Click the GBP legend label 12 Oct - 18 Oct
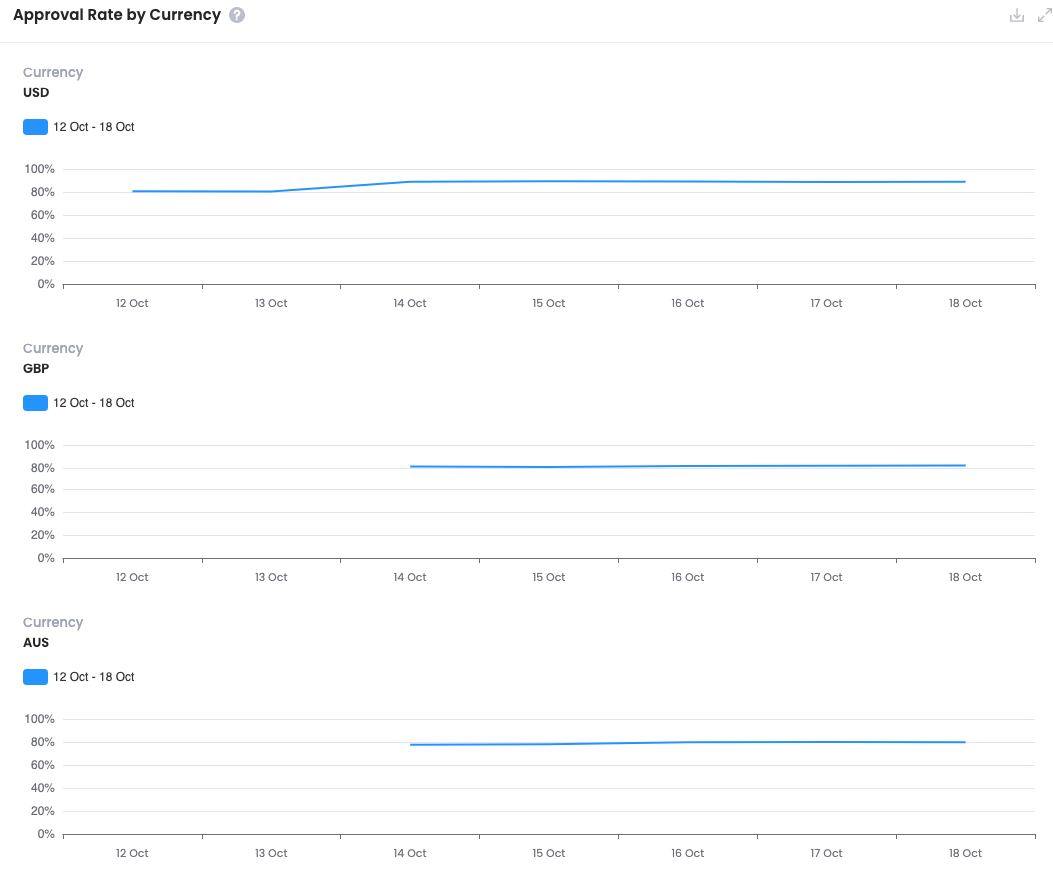 (94, 403)
